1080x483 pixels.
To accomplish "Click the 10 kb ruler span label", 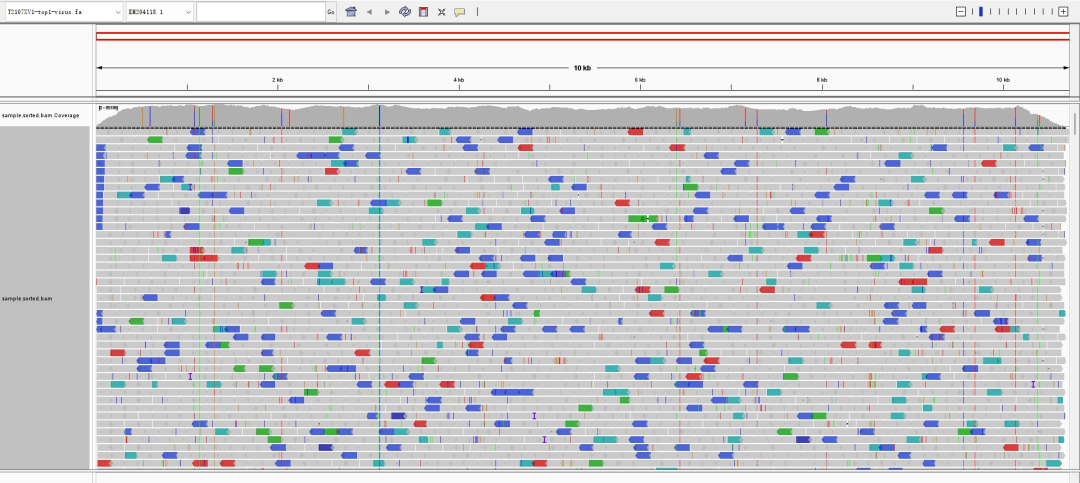I will (582, 68).
